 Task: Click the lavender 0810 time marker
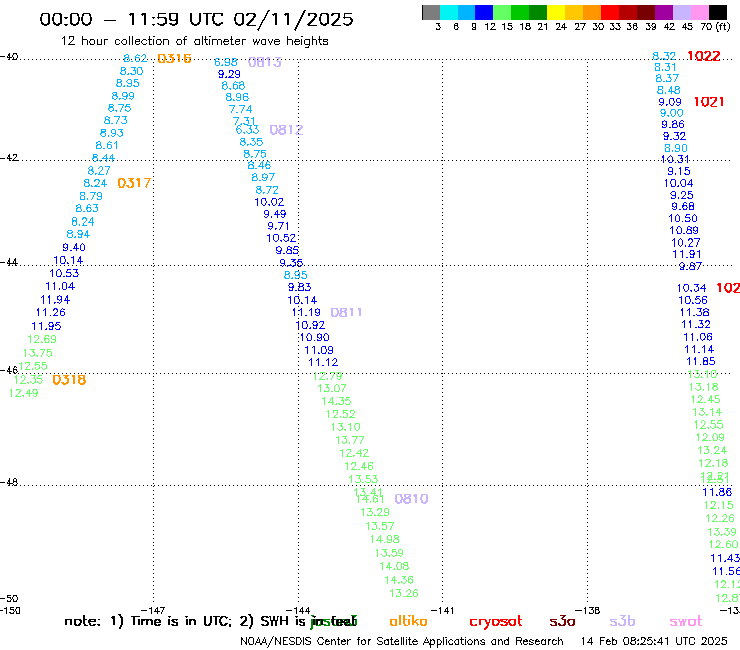pos(411,499)
